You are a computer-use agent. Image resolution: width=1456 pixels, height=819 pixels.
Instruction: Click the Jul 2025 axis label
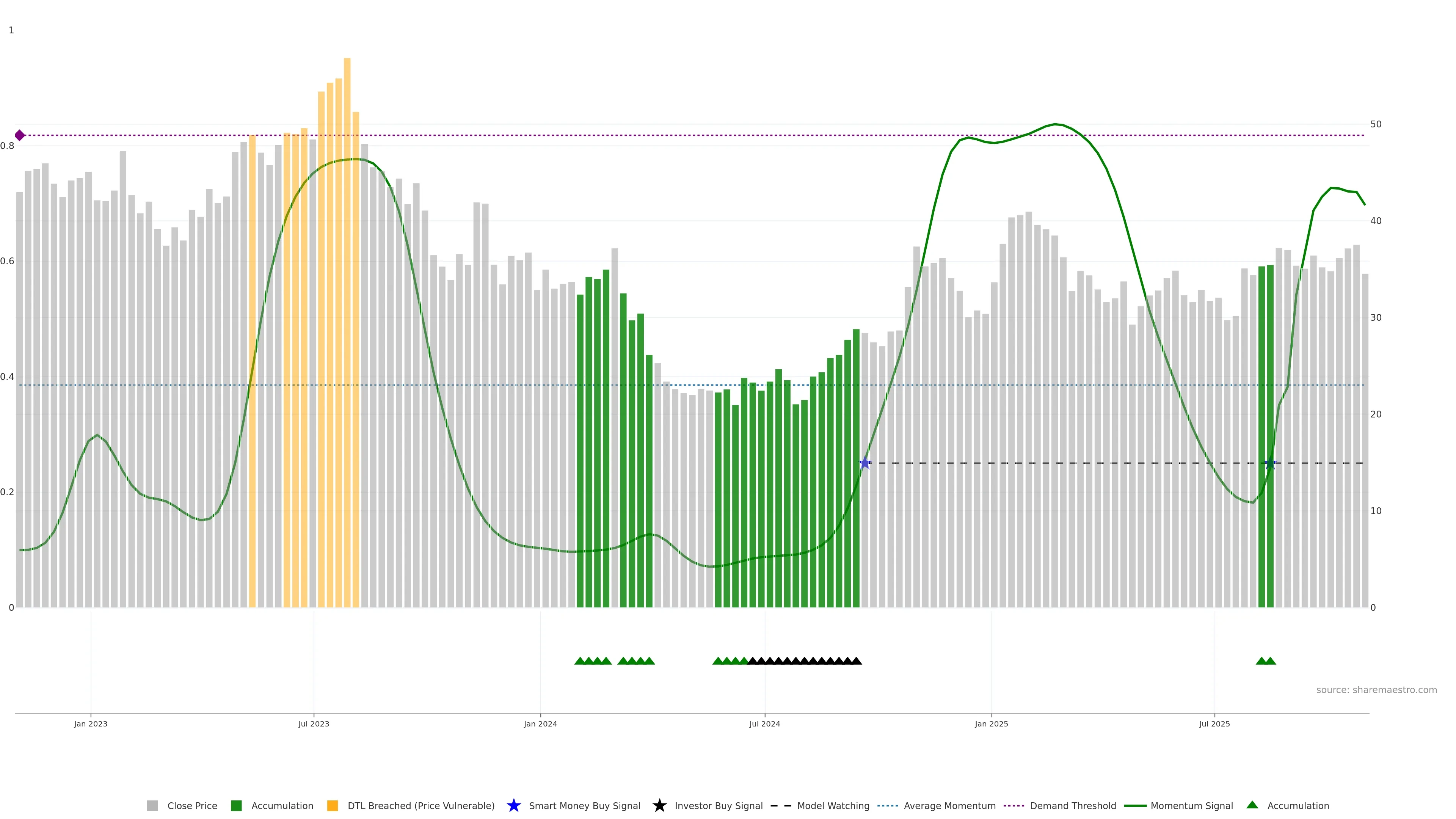[x=1214, y=724]
